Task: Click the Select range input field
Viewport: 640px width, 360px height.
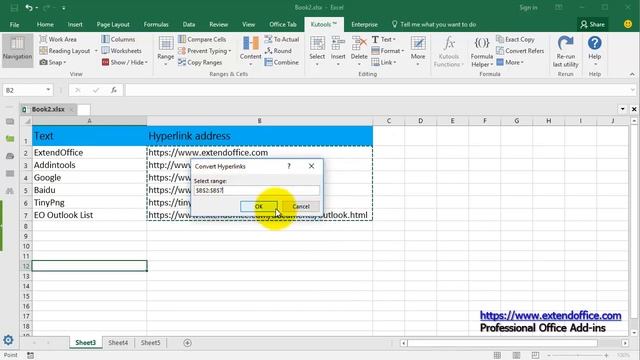Action: (x=257, y=190)
